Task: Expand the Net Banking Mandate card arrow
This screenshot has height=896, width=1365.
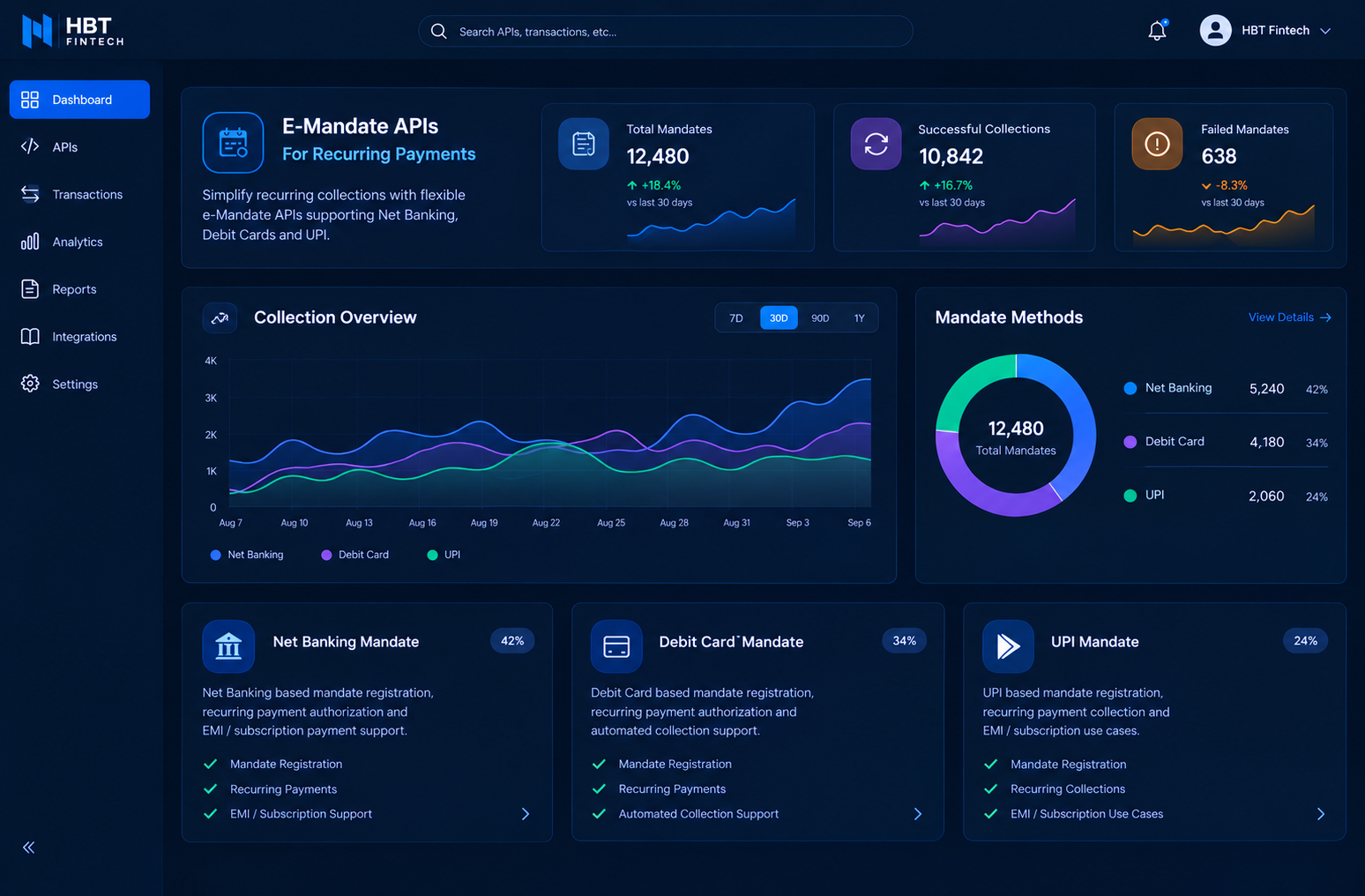Action: (526, 814)
